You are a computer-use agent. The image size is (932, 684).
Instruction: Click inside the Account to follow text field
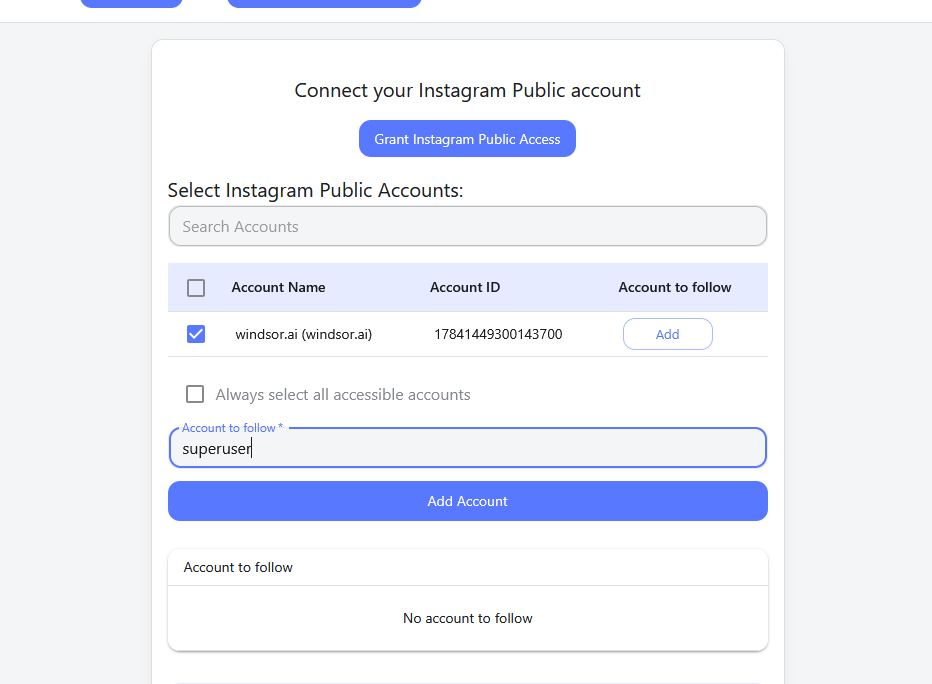467,447
